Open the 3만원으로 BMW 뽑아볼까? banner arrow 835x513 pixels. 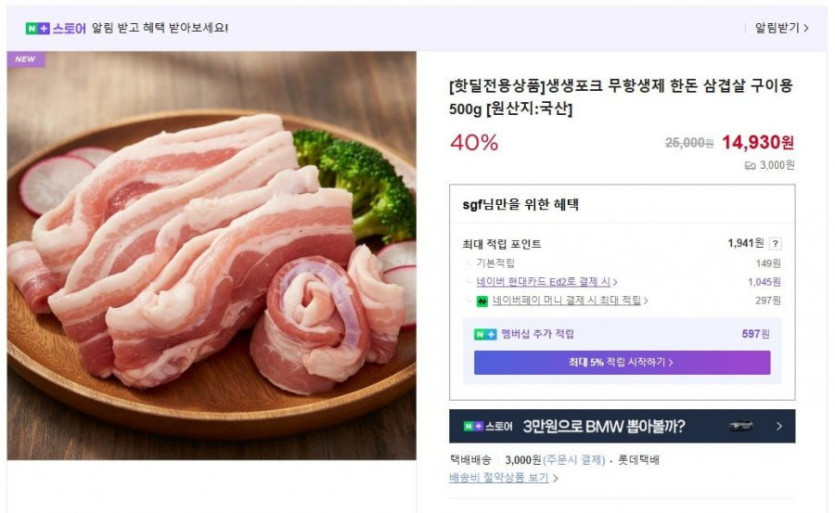coord(779,427)
